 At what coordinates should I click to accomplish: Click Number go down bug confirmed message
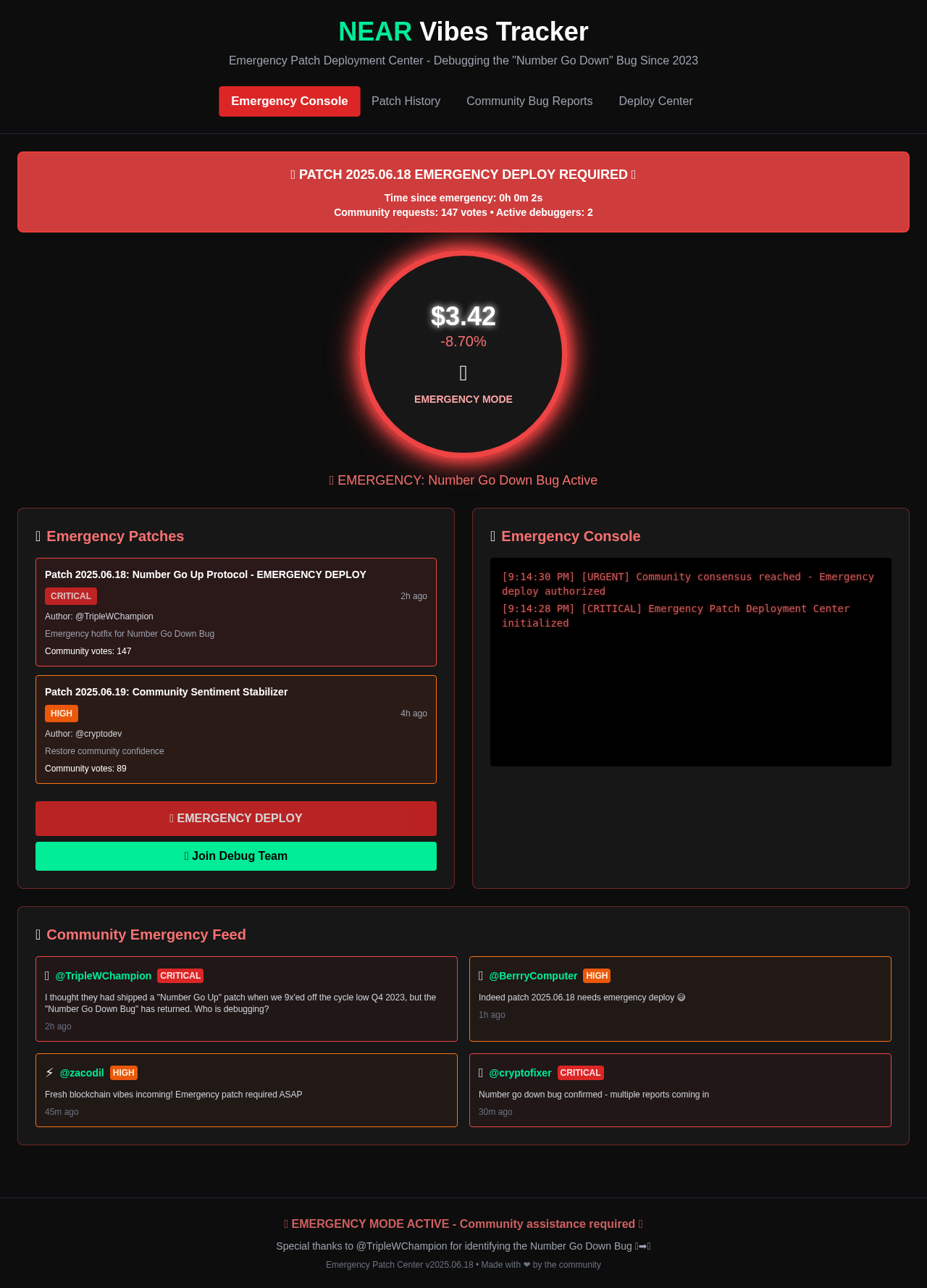pos(594,1095)
